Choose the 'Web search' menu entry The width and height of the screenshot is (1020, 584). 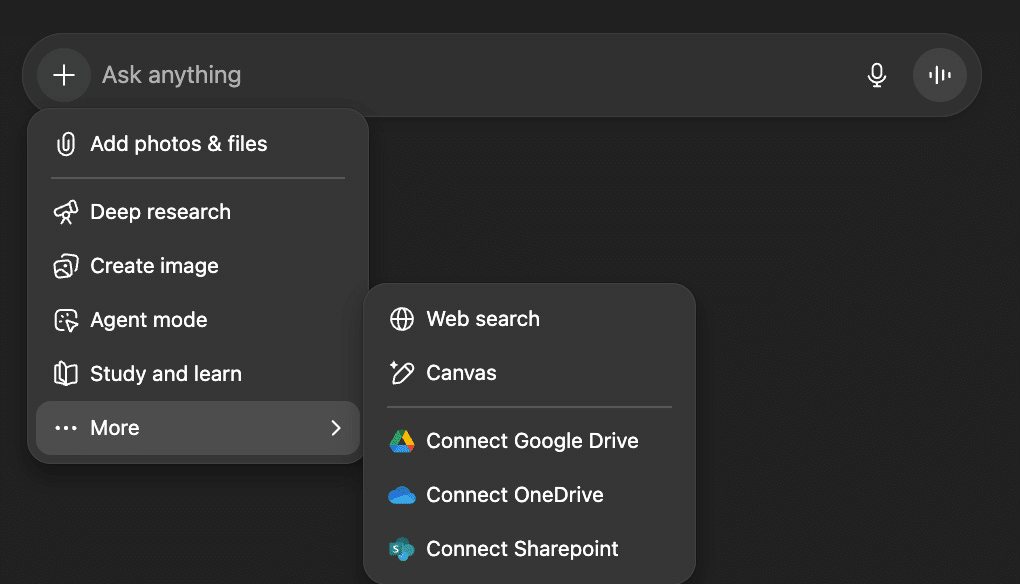click(x=483, y=319)
